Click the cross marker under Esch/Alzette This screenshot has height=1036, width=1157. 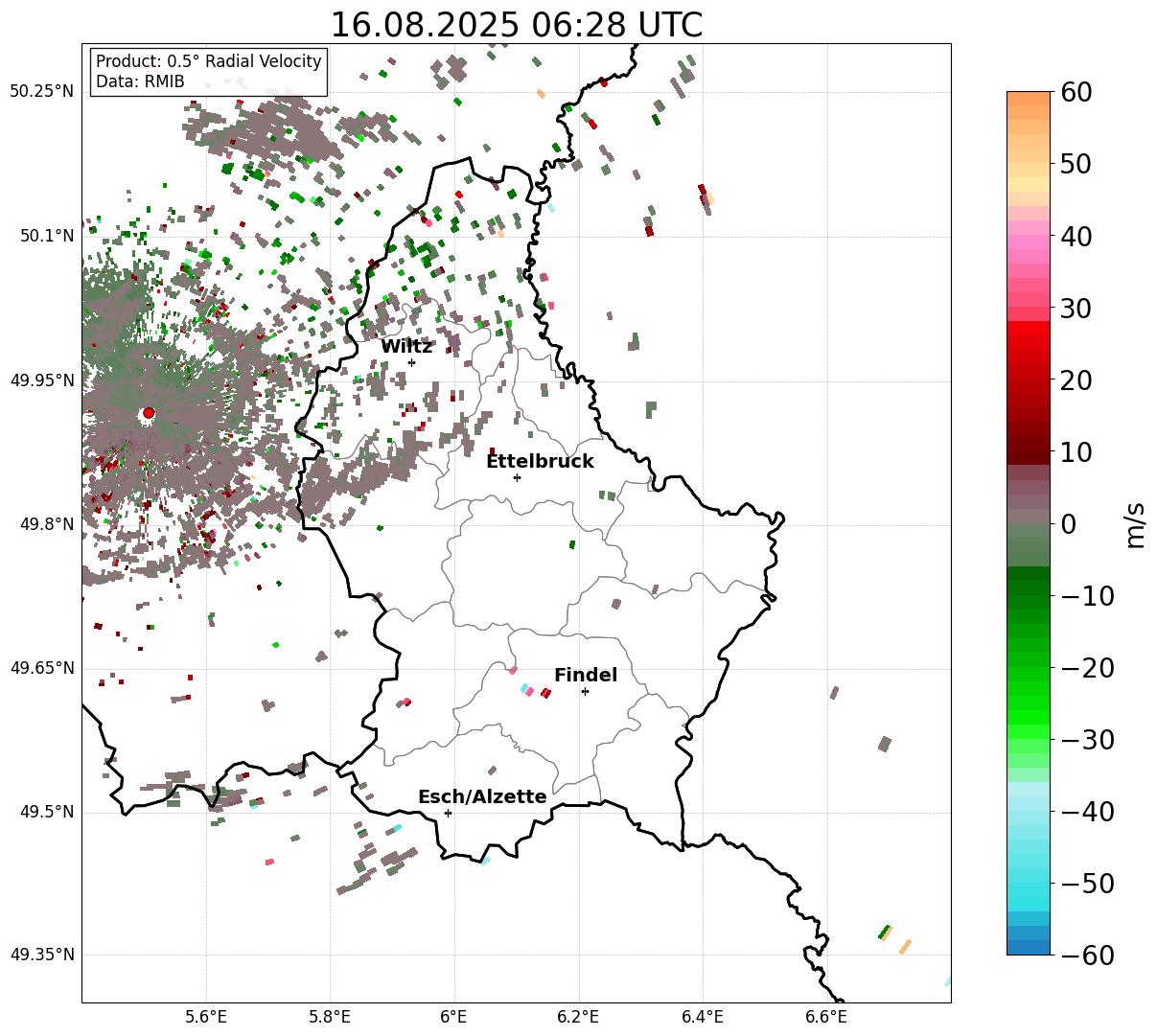[x=448, y=813]
